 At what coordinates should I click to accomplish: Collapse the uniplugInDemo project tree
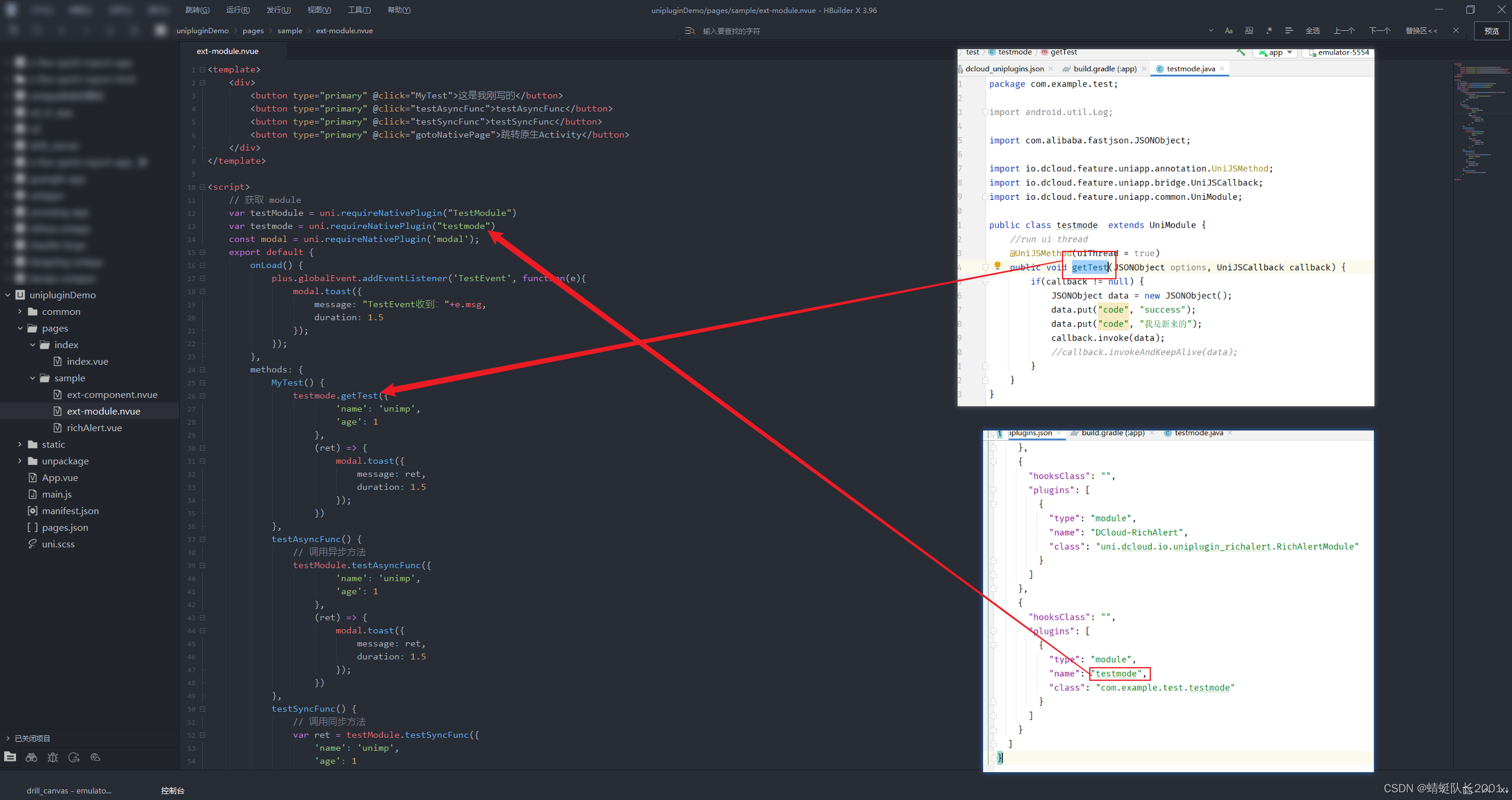click(8, 295)
